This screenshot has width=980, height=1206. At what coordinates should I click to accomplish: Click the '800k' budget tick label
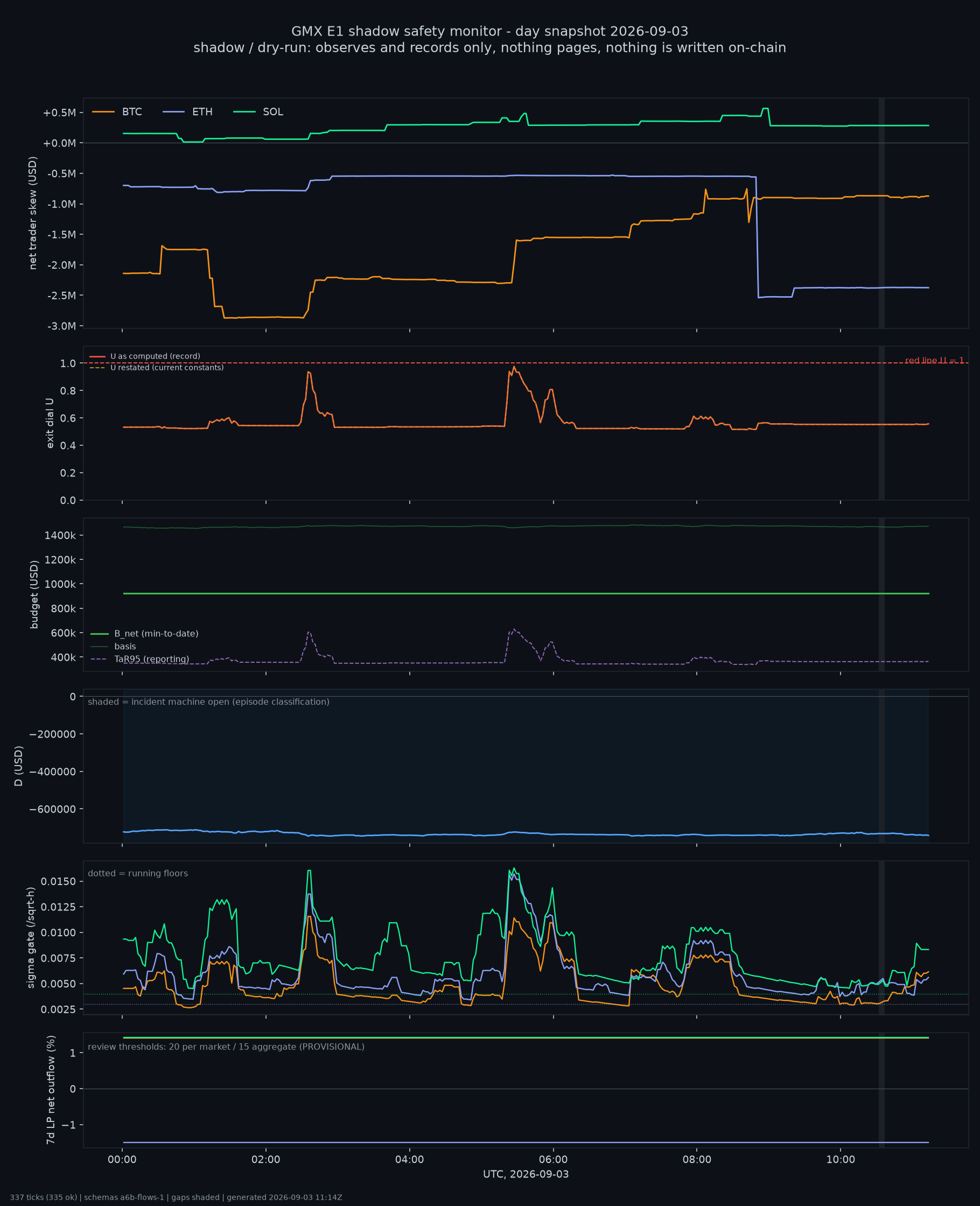[63, 609]
